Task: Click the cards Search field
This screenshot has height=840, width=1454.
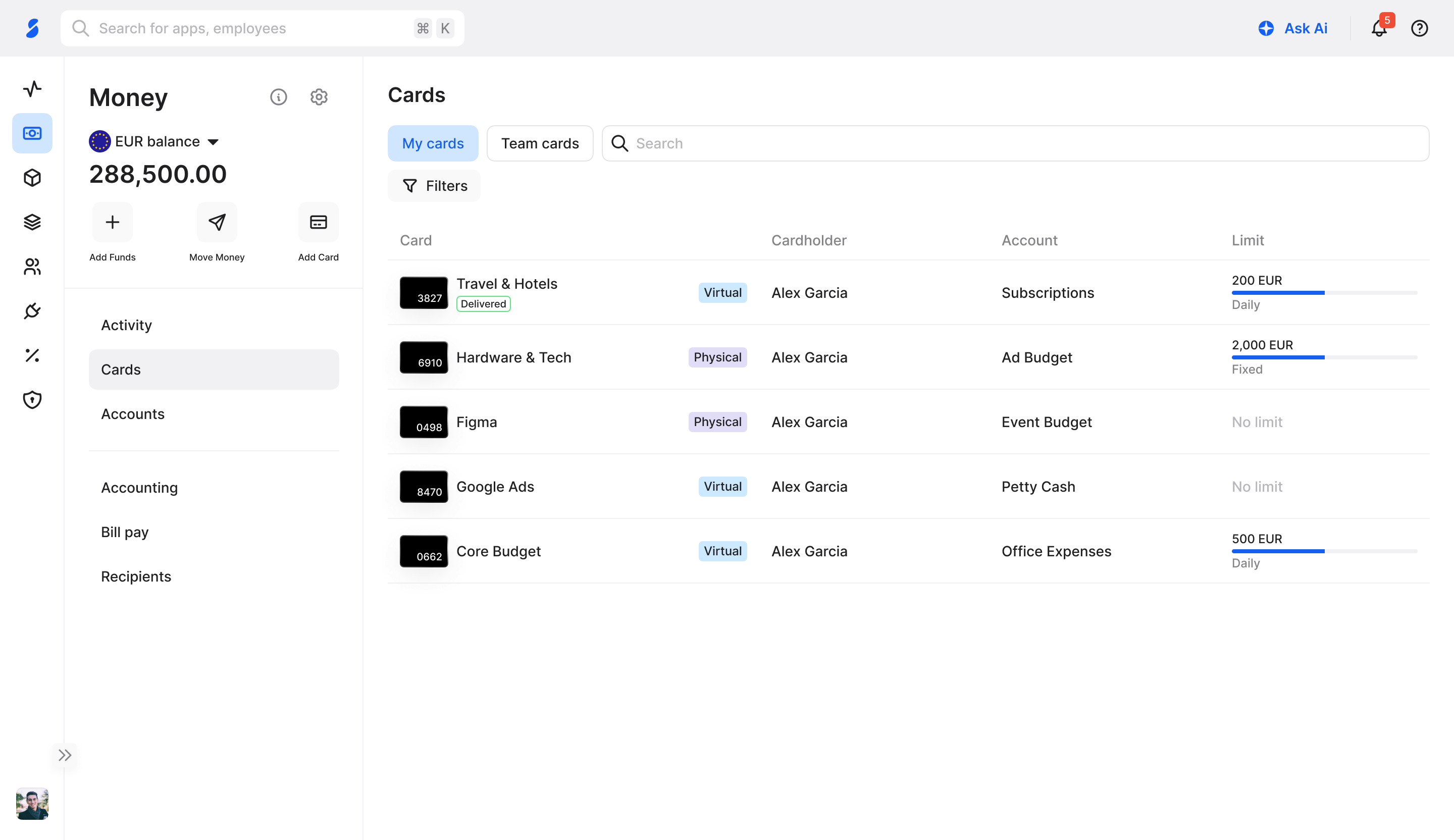Action: (x=1015, y=143)
